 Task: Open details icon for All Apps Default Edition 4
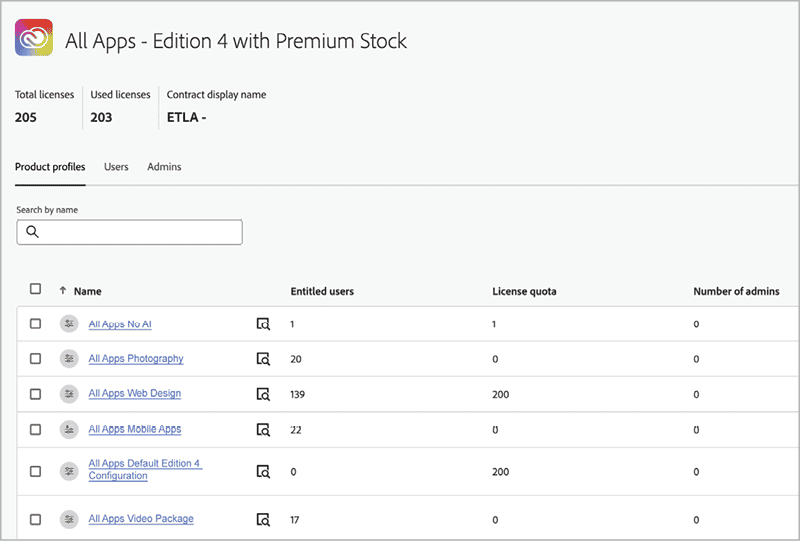point(263,472)
